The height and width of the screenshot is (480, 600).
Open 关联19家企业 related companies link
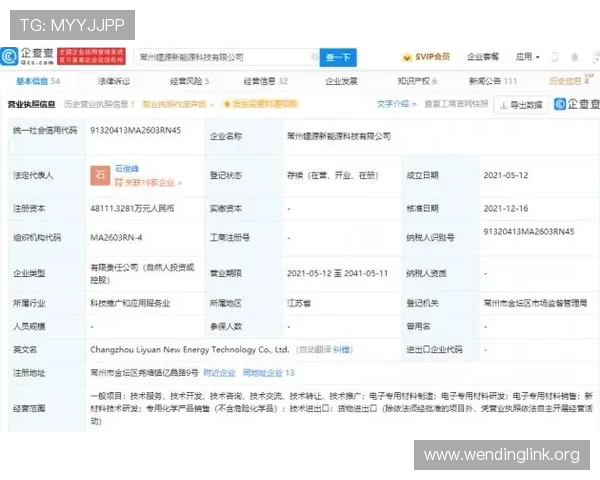[x=148, y=183]
